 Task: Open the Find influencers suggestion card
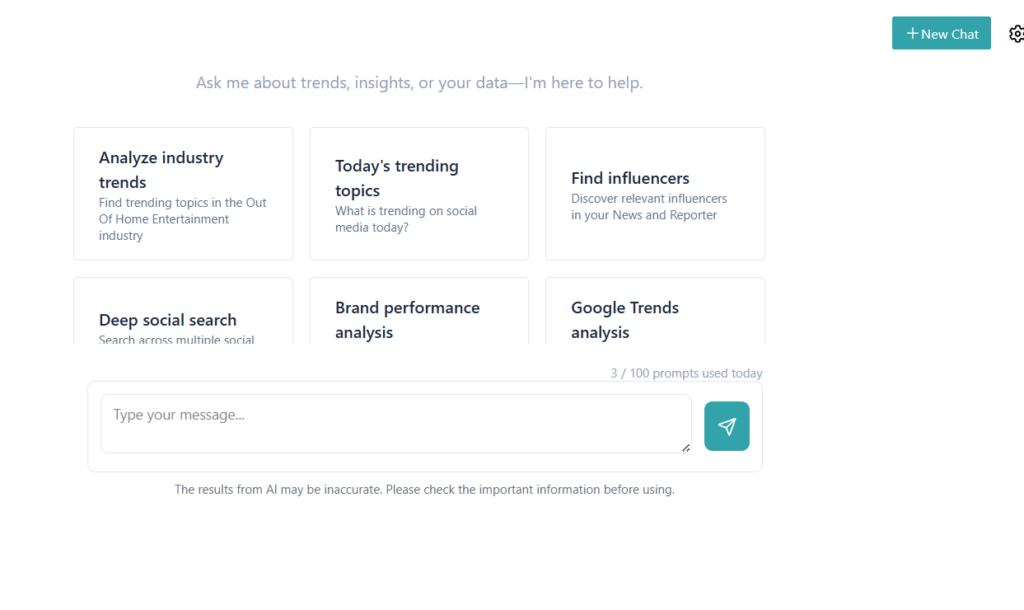pos(655,194)
